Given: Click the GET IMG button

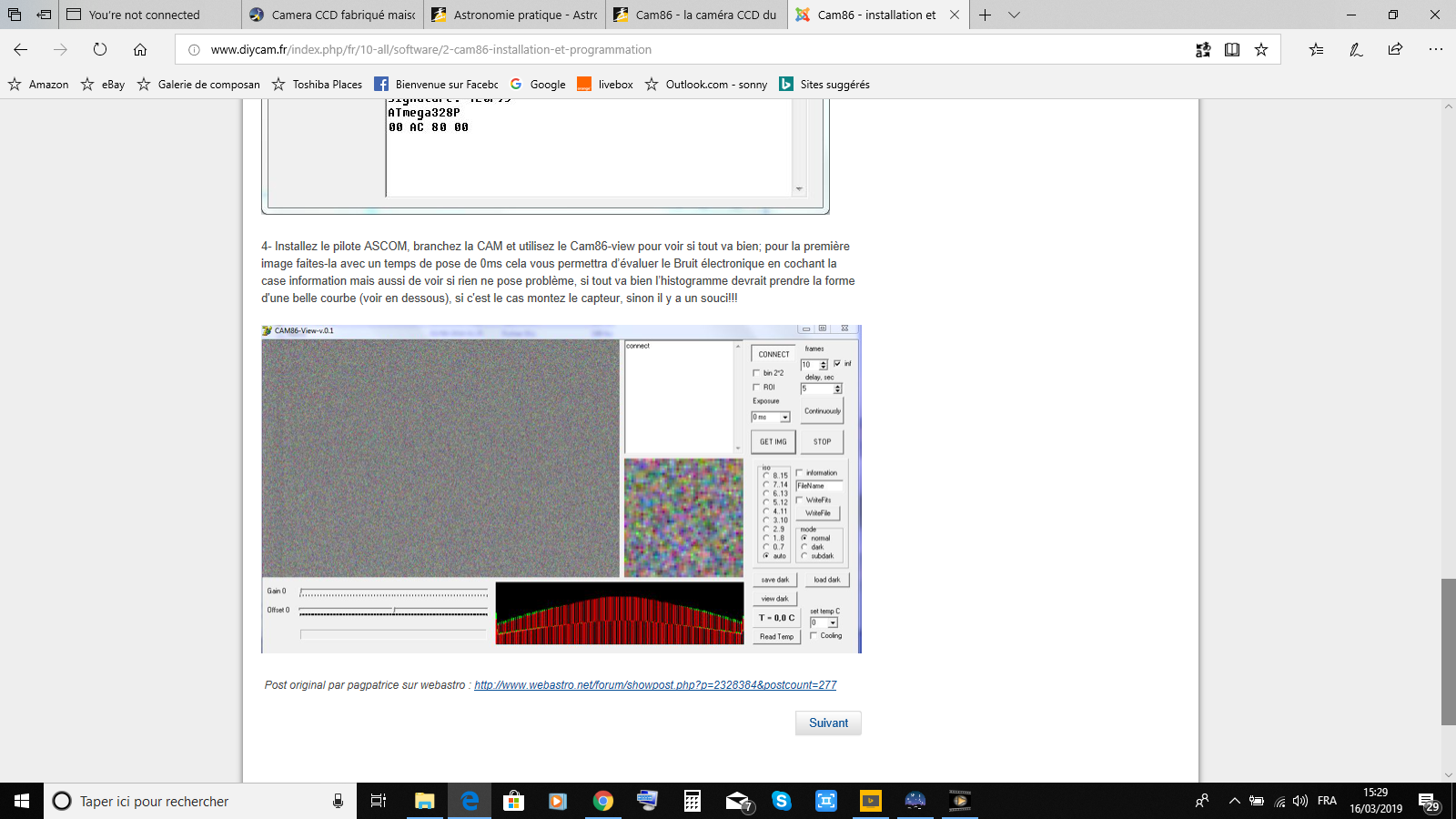Looking at the screenshot, I should [x=773, y=442].
